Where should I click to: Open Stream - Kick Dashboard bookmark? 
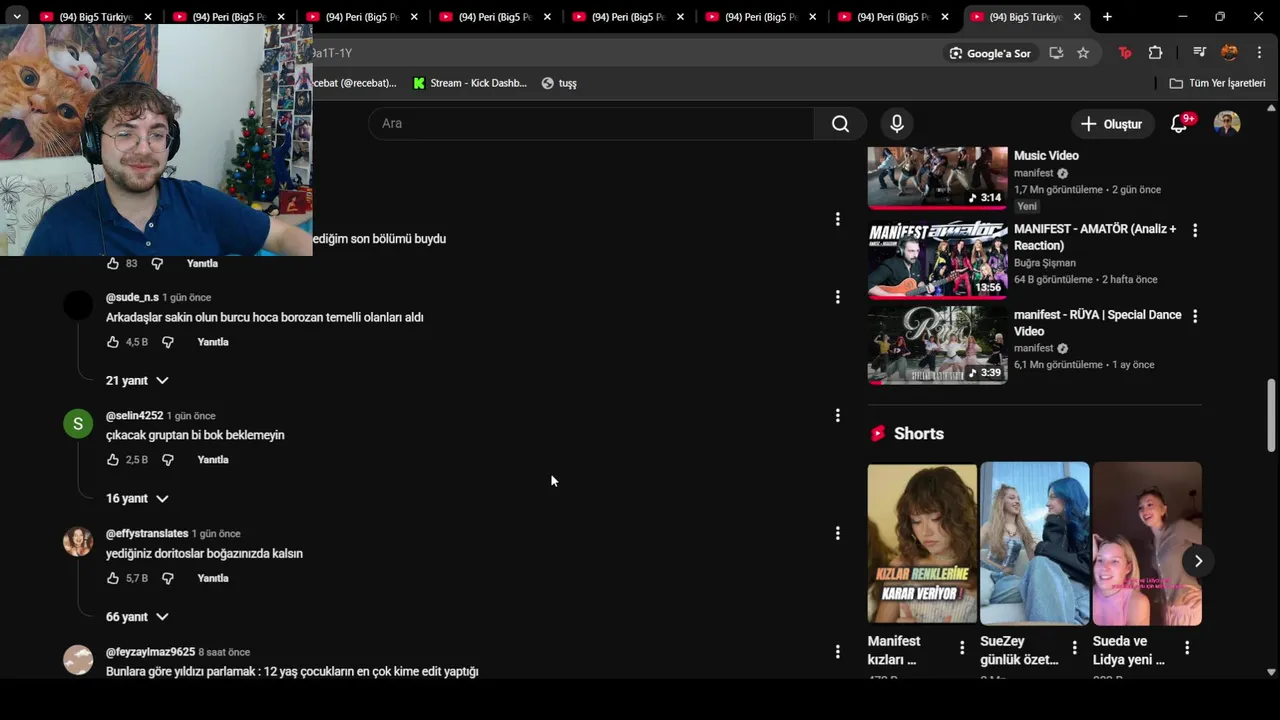click(x=470, y=83)
